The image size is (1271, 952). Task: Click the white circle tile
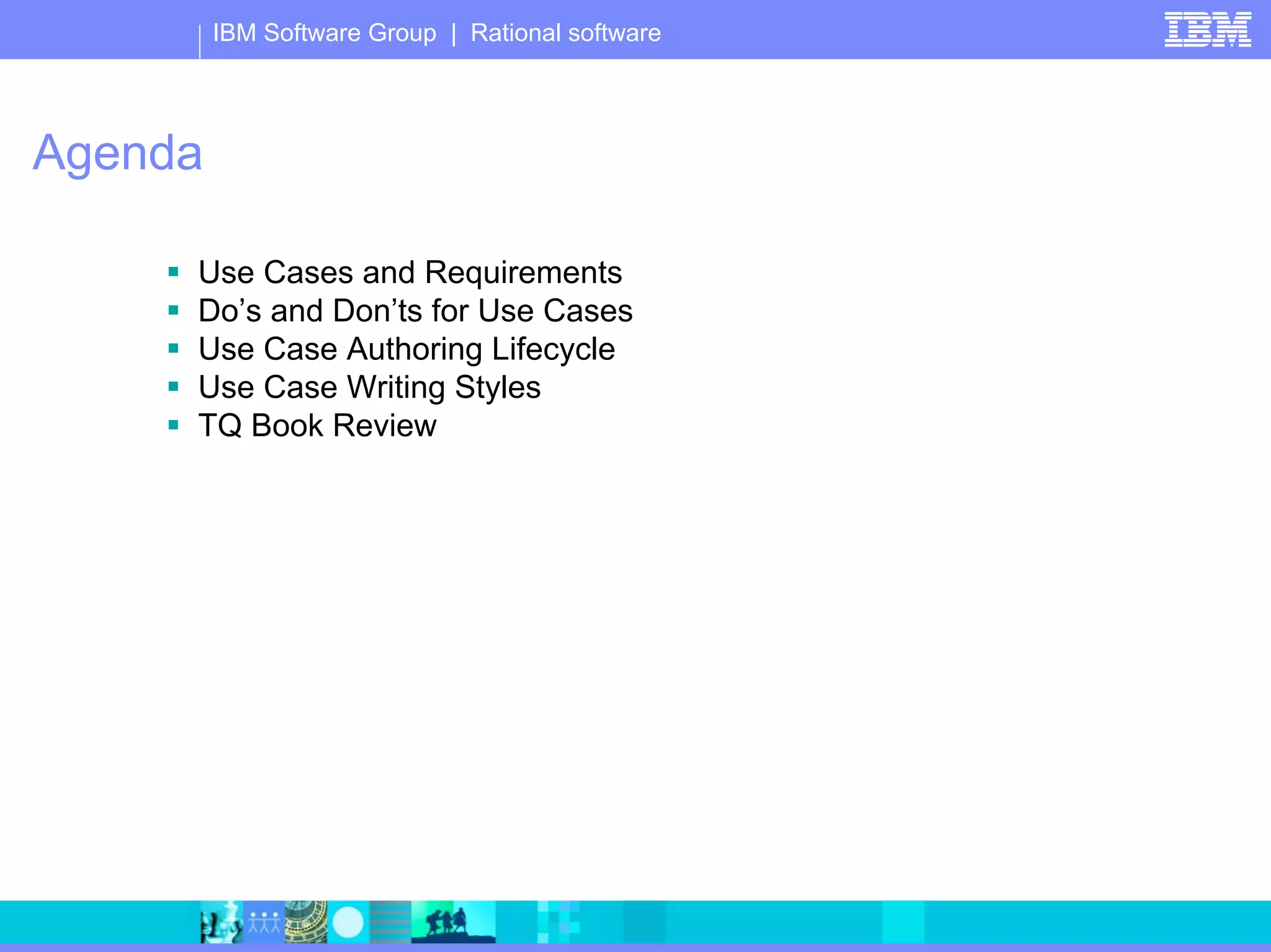tap(348, 922)
